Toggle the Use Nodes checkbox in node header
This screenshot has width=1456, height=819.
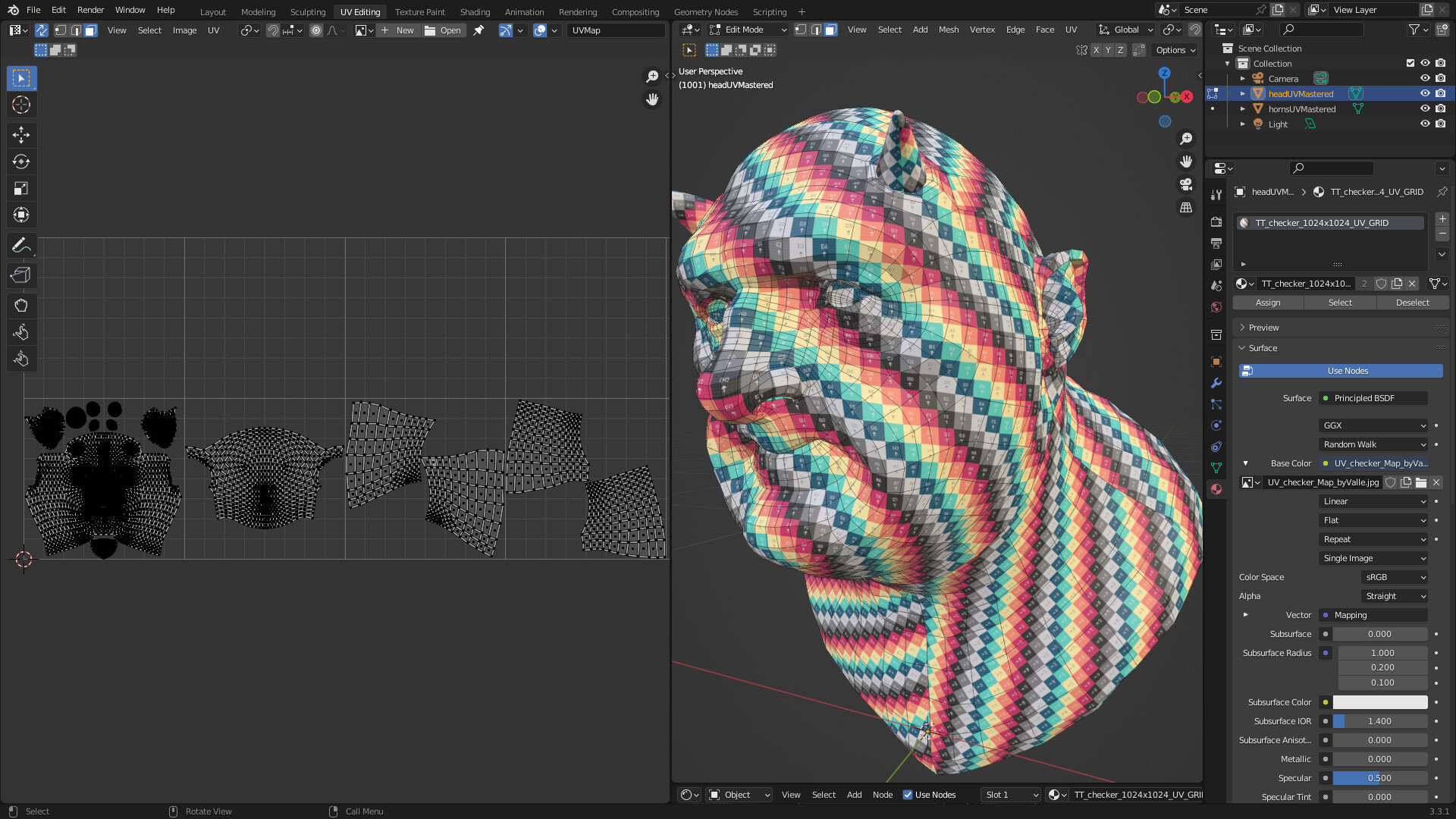tap(908, 795)
